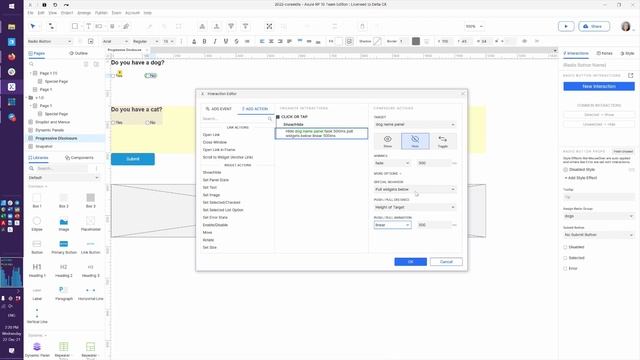Toggle underline text formatting
640x360 pixels.
pos(225,41)
